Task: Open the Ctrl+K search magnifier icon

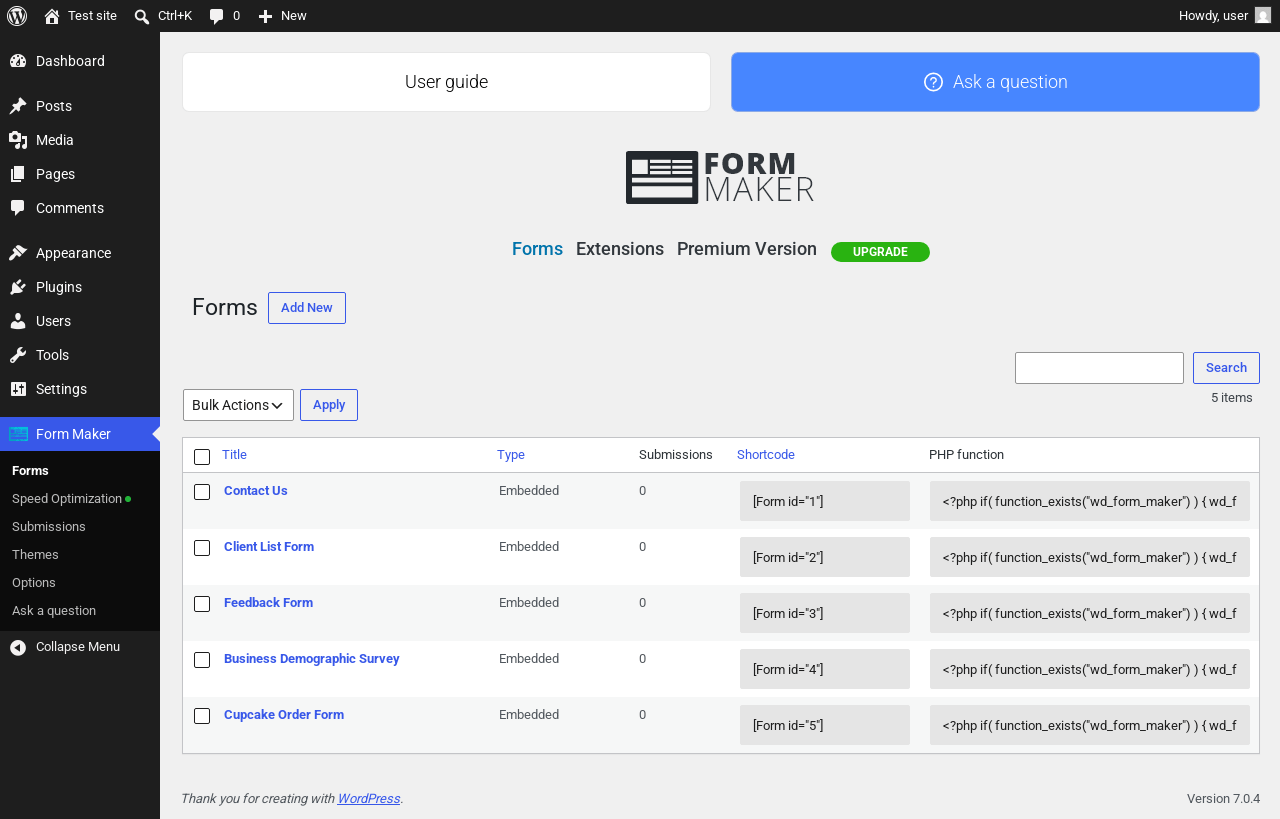Action: (142, 16)
